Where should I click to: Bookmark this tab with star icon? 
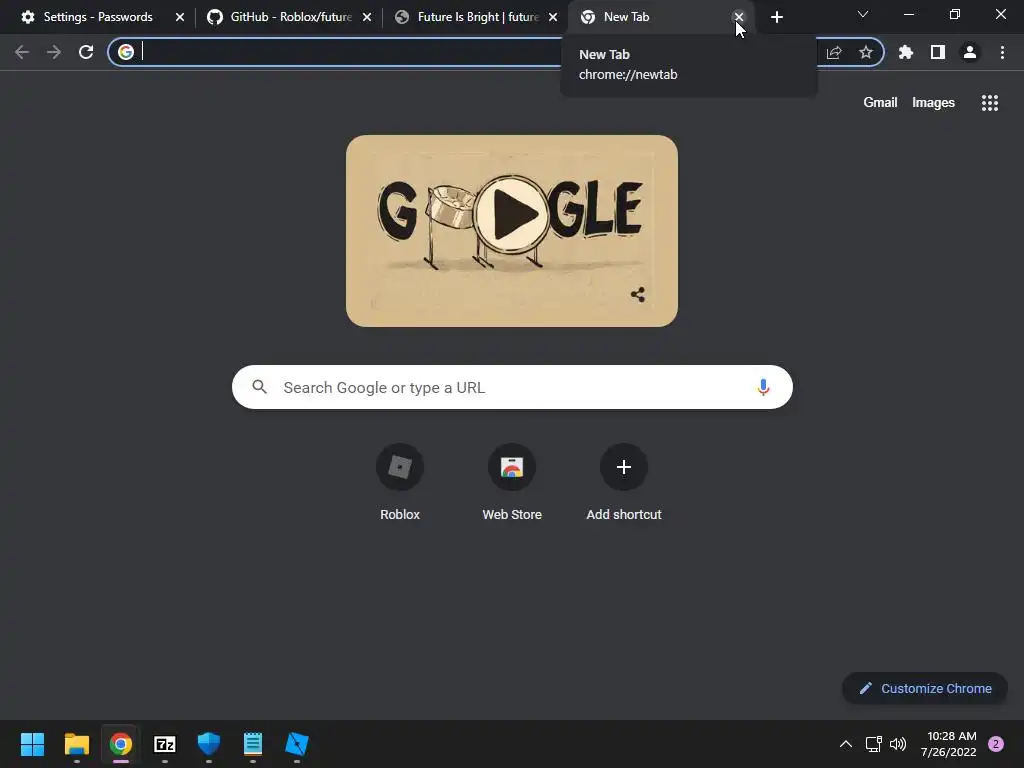[x=866, y=52]
